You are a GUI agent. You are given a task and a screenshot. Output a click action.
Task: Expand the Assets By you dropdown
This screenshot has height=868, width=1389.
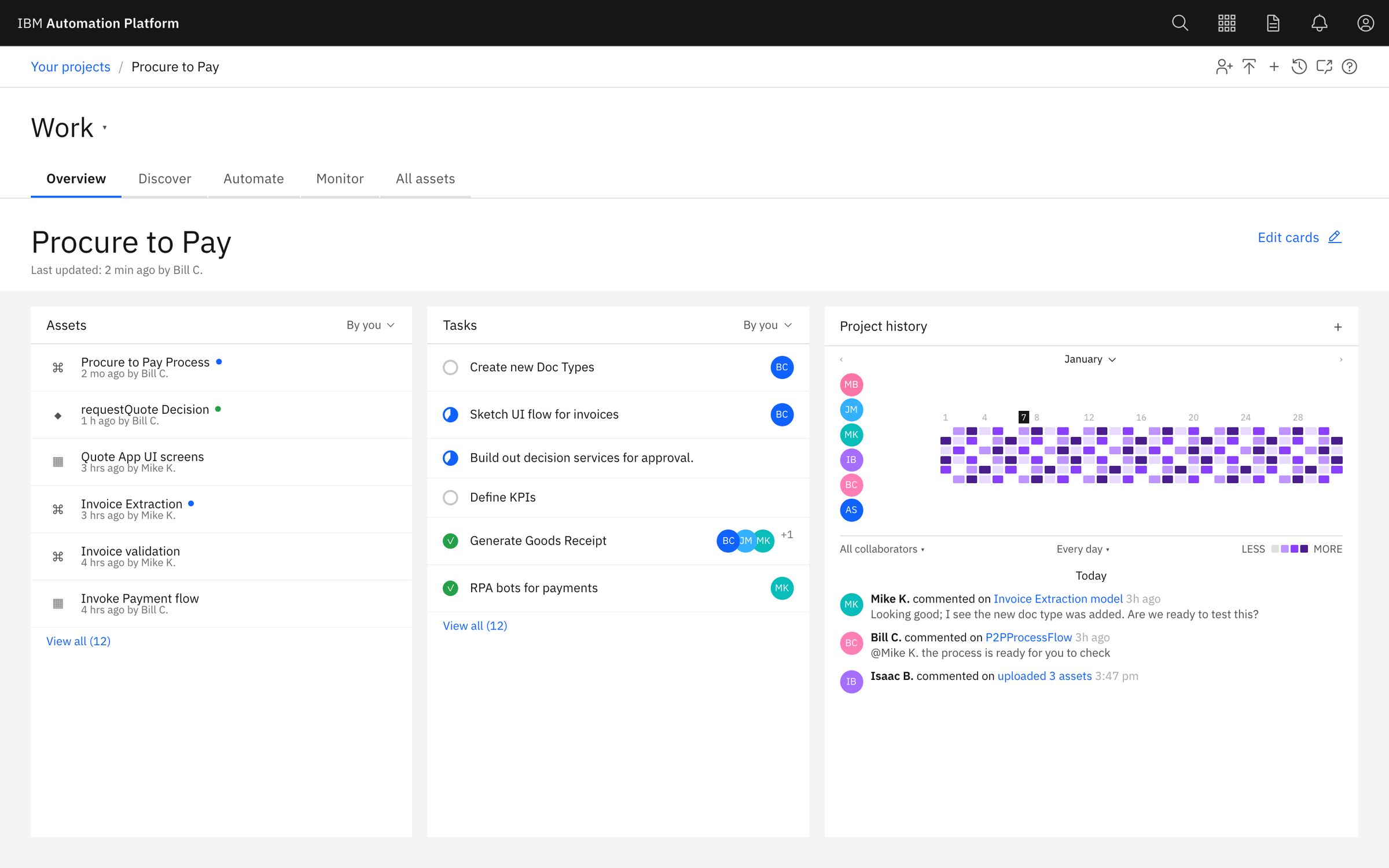[x=370, y=325]
